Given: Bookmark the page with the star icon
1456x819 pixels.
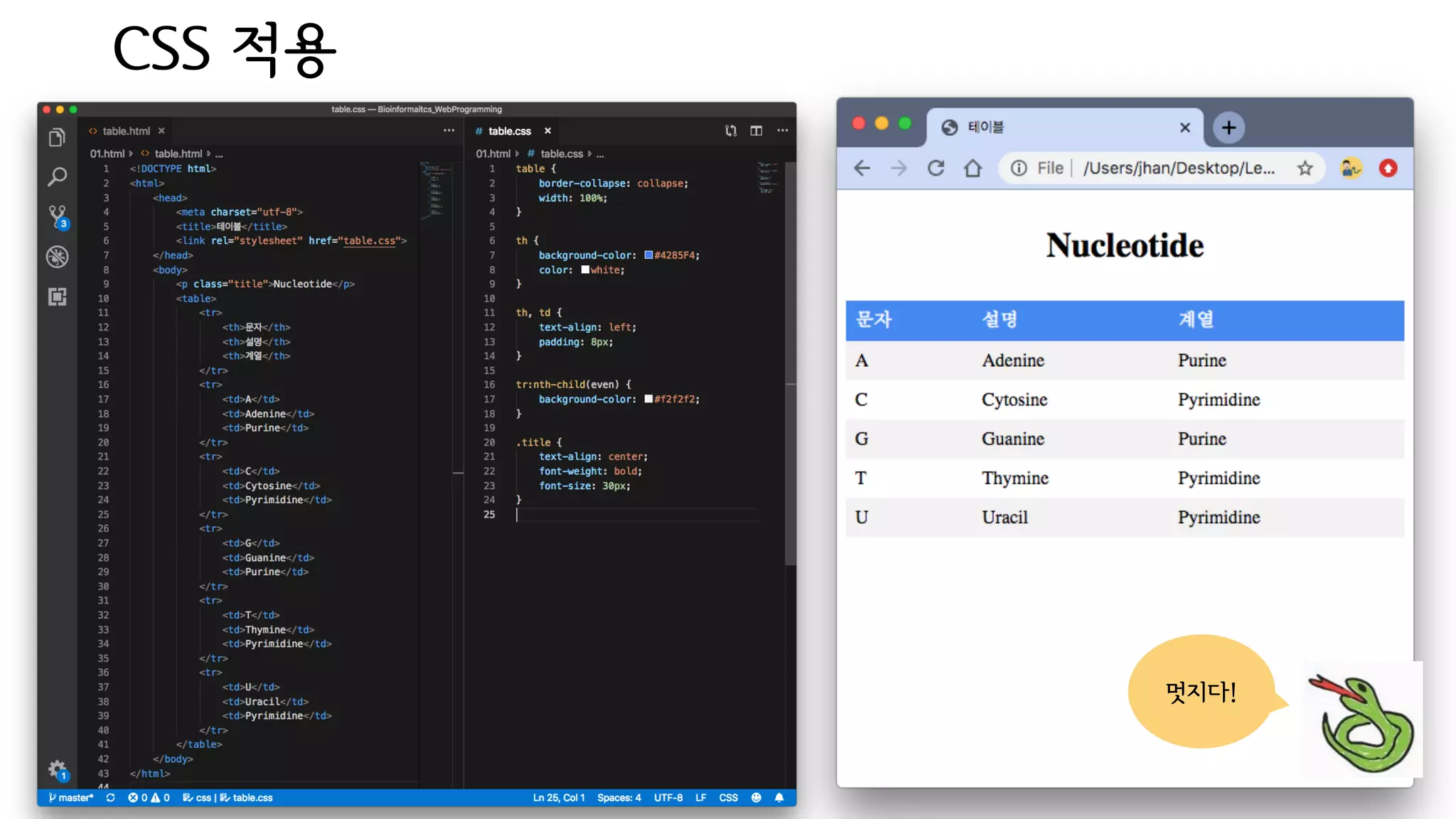Looking at the screenshot, I should (x=1305, y=168).
